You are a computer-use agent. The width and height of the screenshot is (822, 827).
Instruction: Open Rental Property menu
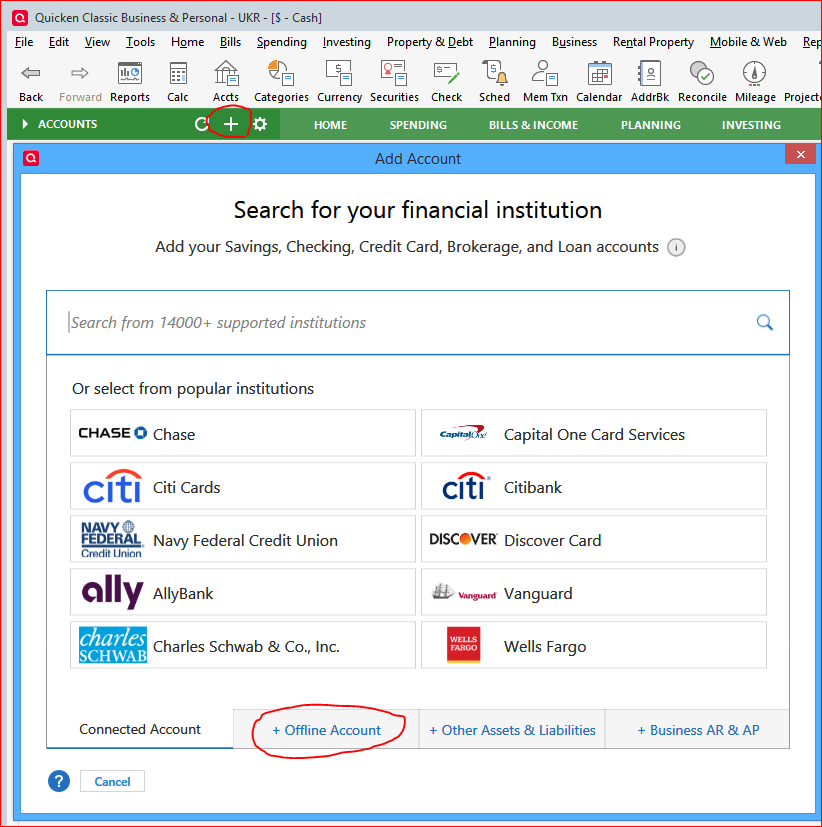[653, 42]
